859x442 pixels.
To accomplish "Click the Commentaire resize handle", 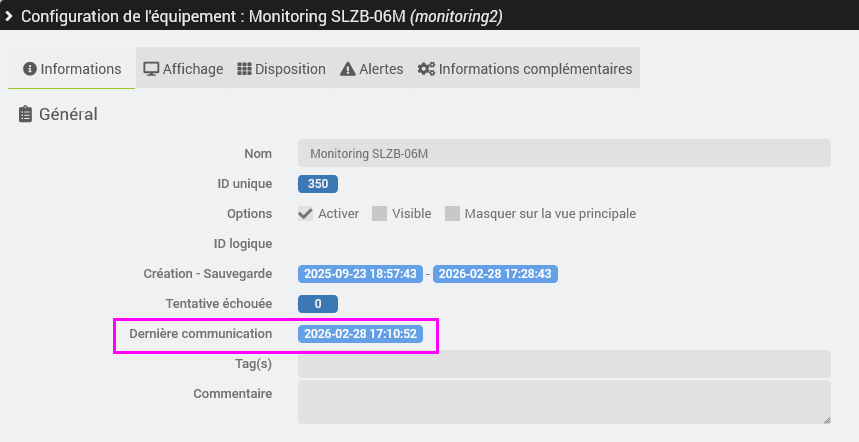I will [x=826, y=420].
